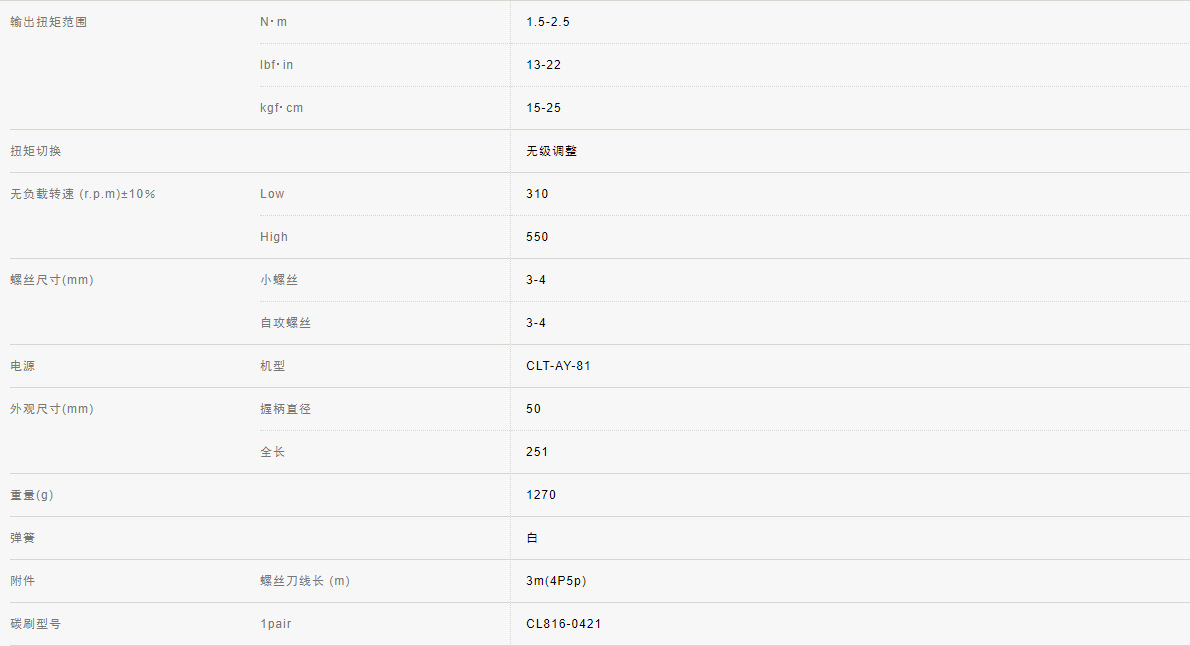Click the Low speed label

point(272,194)
